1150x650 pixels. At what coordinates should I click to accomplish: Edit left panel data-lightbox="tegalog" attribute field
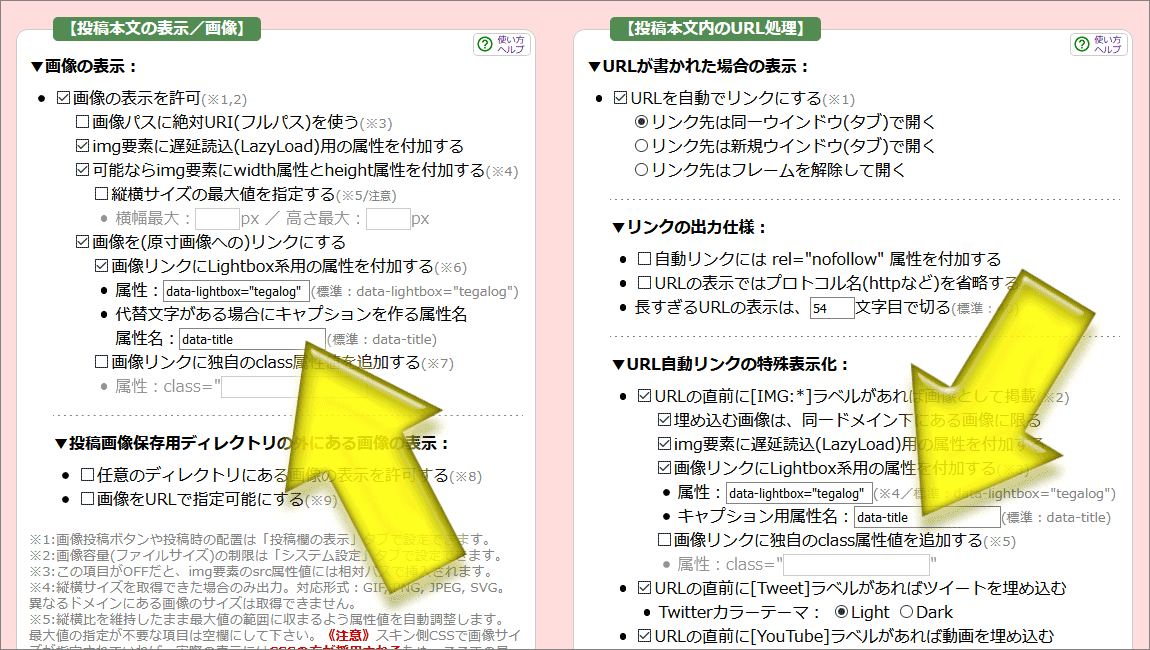[236, 291]
